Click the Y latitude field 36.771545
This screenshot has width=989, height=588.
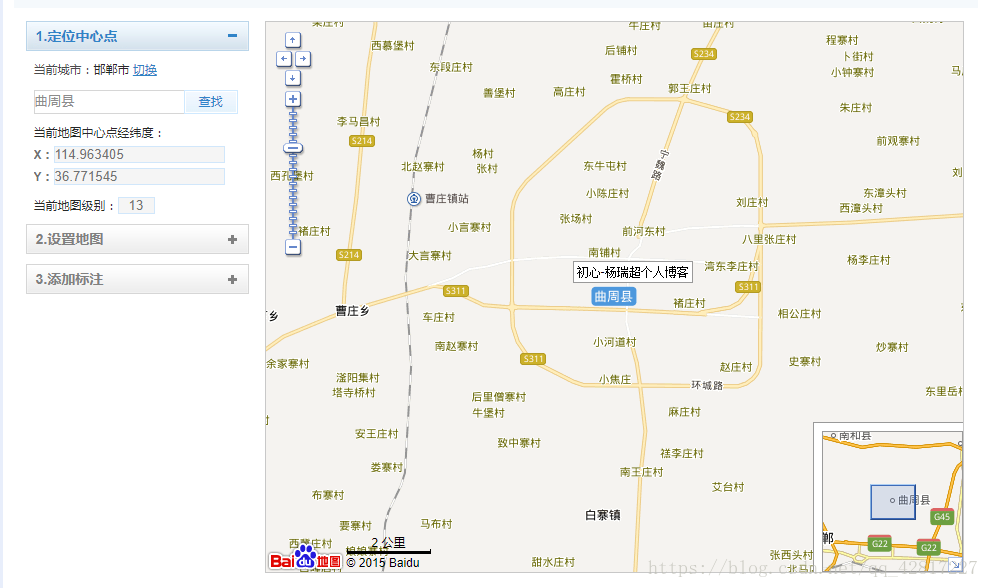click(139, 177)
